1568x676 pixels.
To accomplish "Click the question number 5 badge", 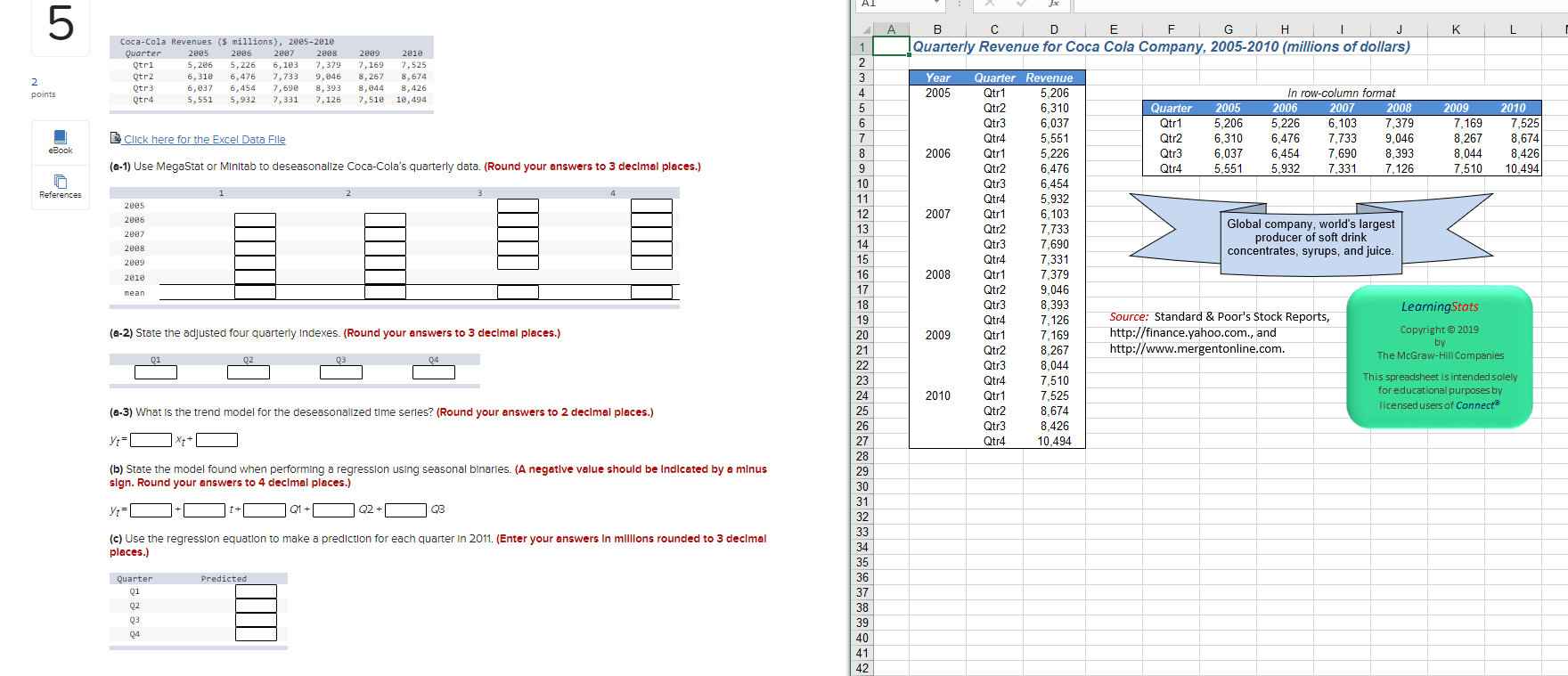I will pos(61,24).
